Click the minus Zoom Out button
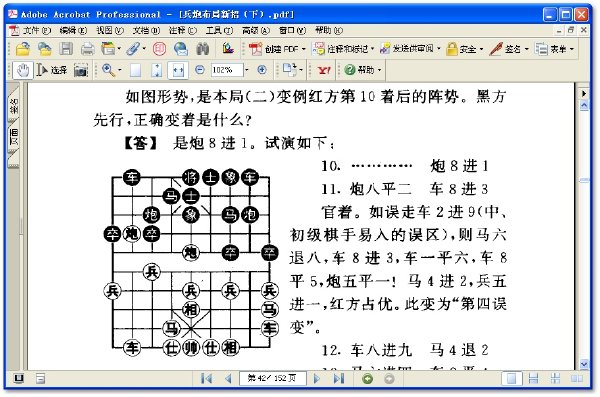The height and width of the screenshot is (397, 600). [x=199, y=70]
